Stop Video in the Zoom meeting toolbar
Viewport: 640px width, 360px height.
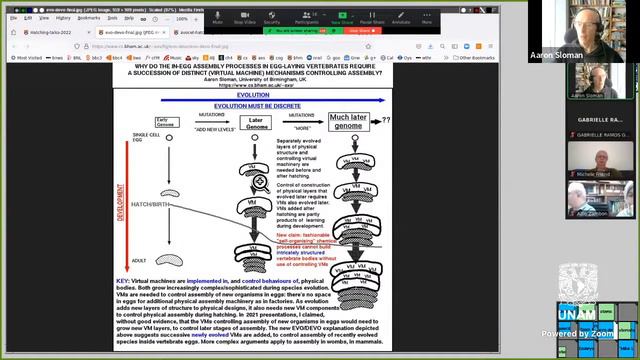[244, 18]
